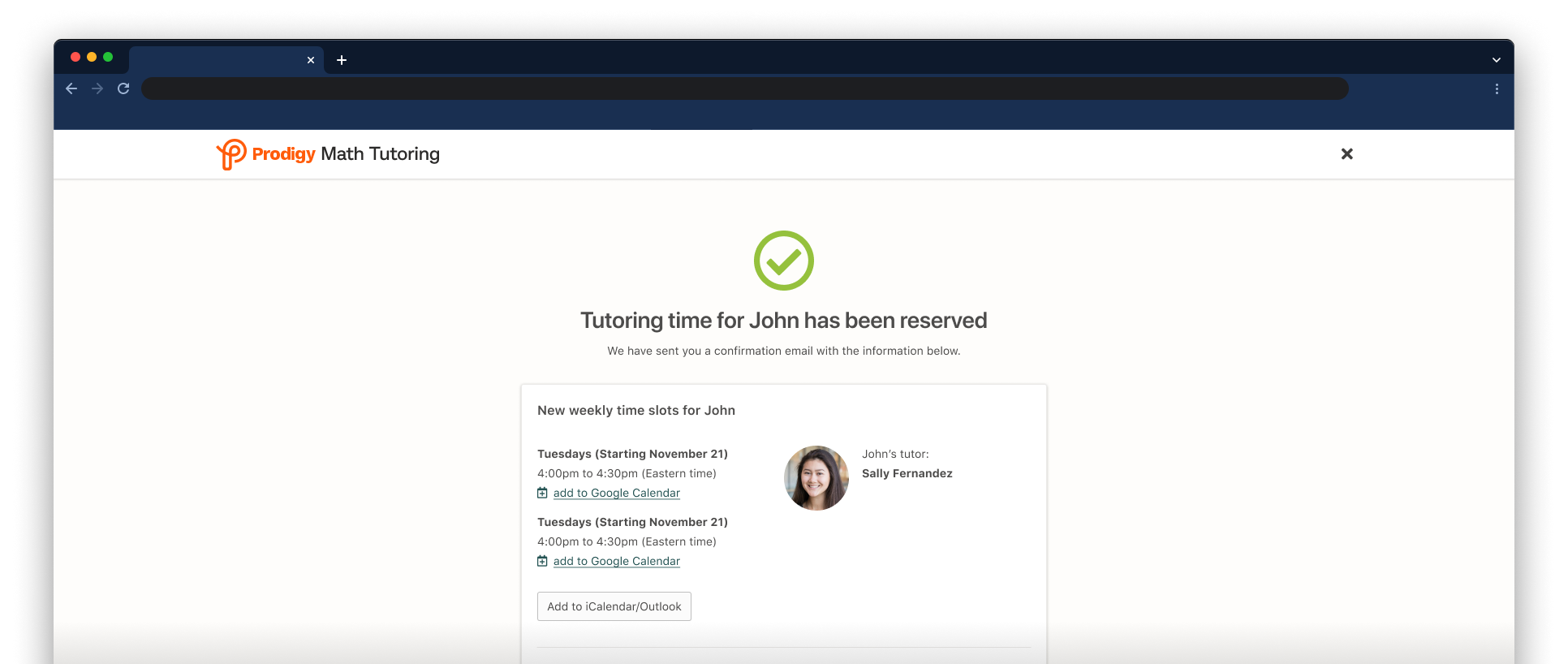Reload the page with the refresh icon
The width and height of the screenshot is (1568, 664).
[x=123, y=88]
